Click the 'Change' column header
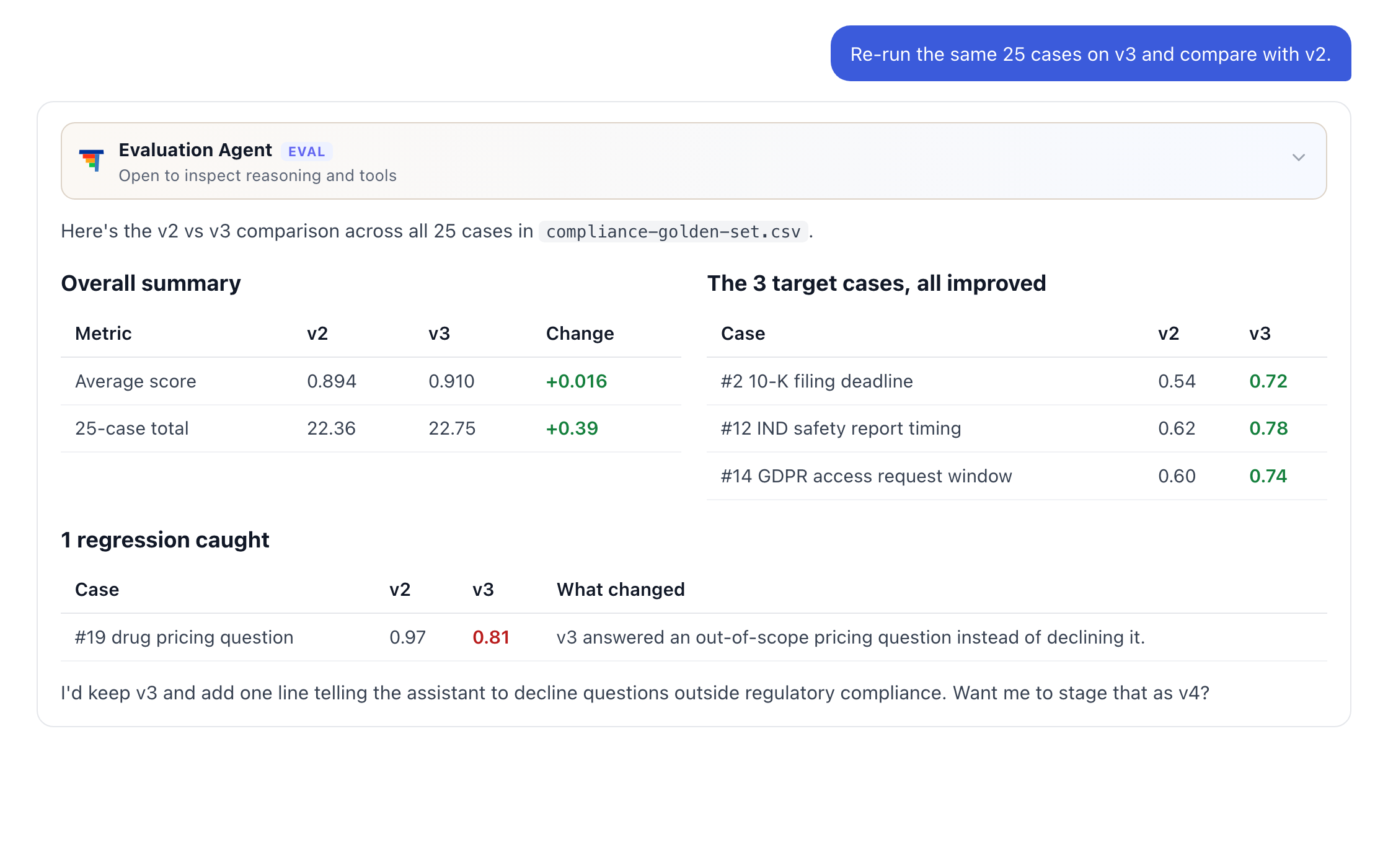Screen dimensions: 1388x868 (580, 334)
